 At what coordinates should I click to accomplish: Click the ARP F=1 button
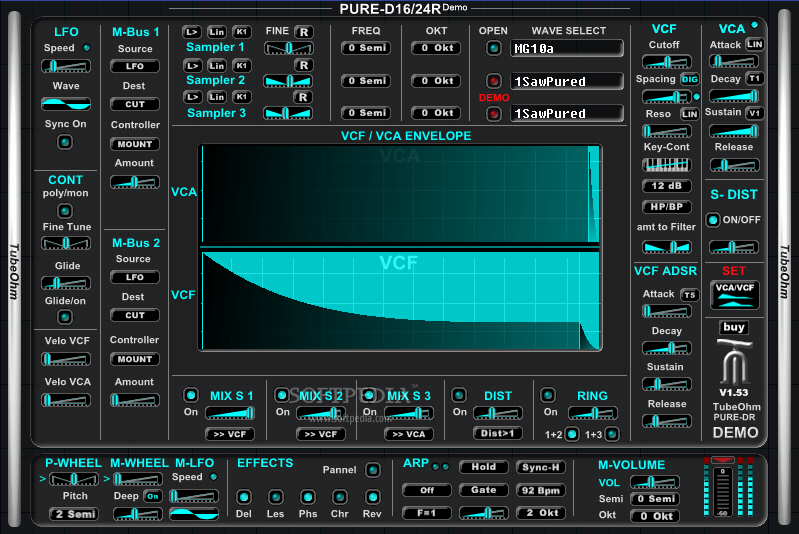pos(427,513)
